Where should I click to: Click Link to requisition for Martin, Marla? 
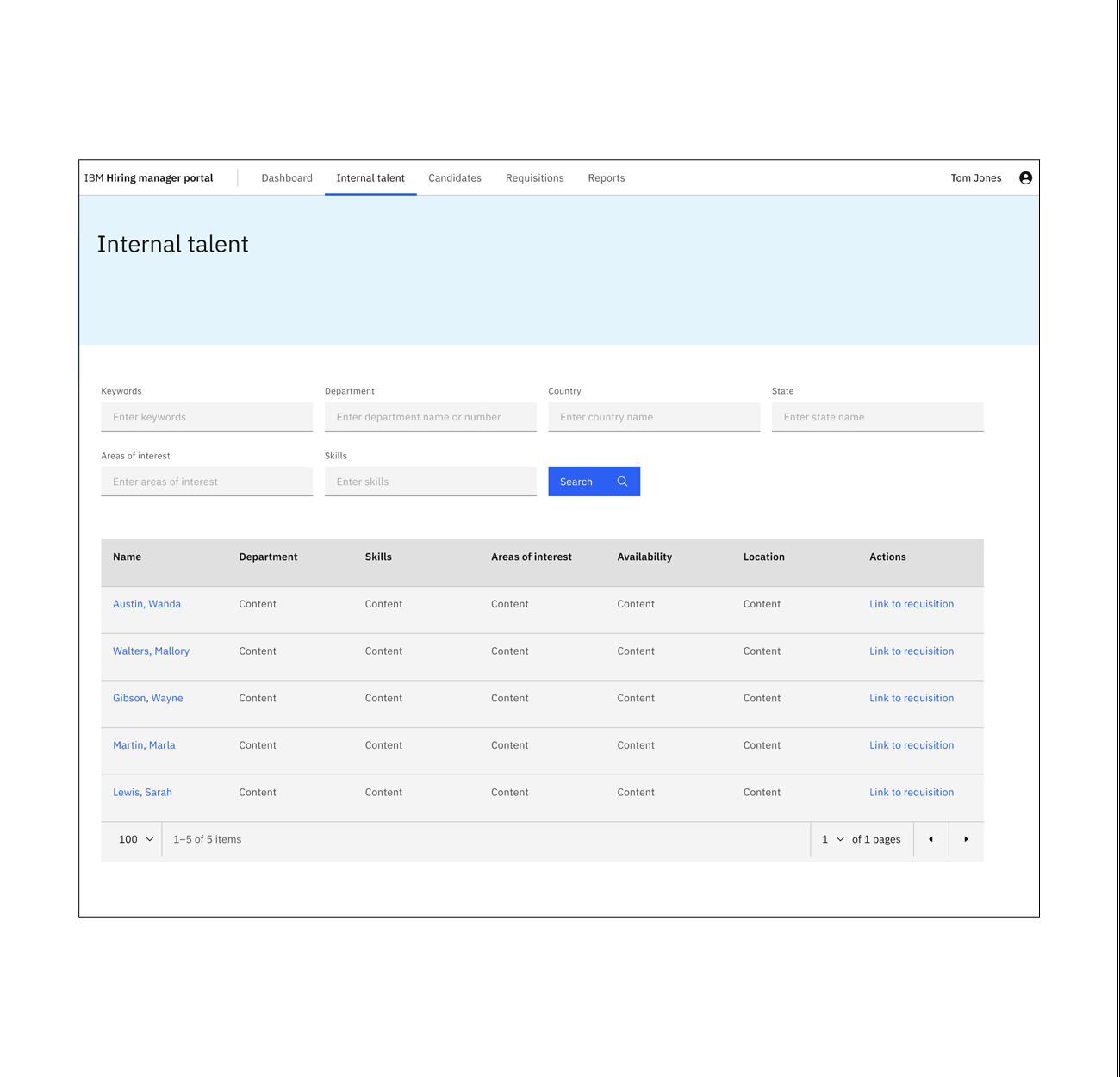pyautogui.click(x=911, y=744)
